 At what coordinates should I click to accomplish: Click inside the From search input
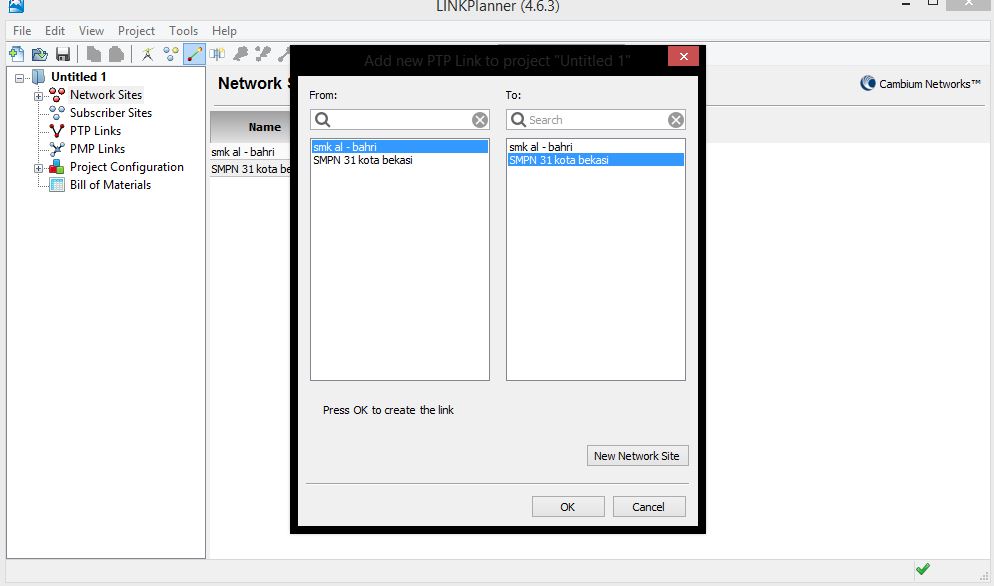[401, 120]
